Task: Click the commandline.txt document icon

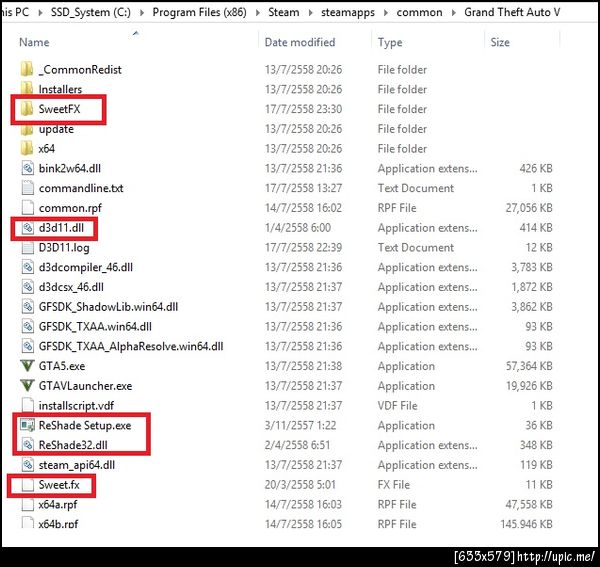Action: tap(28, 188)
